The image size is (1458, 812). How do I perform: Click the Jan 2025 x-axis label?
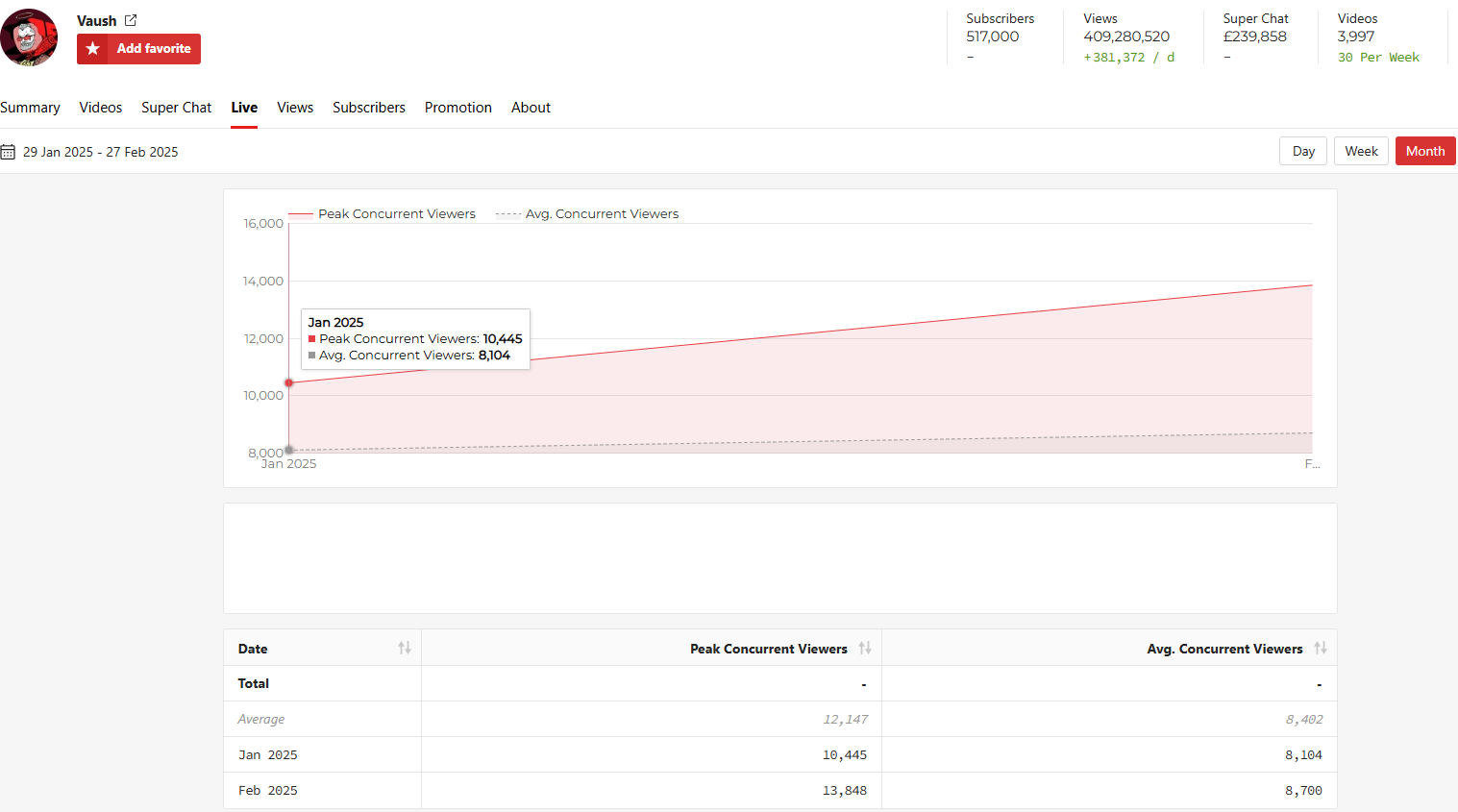(x=288, y=464)
